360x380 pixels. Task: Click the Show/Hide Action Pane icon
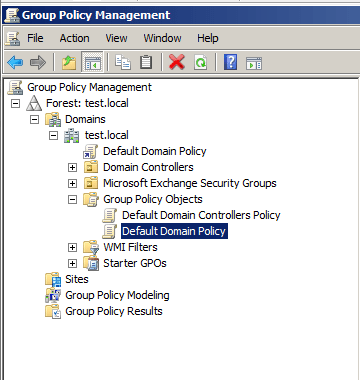pyautogui.click(x=254, y=63)
